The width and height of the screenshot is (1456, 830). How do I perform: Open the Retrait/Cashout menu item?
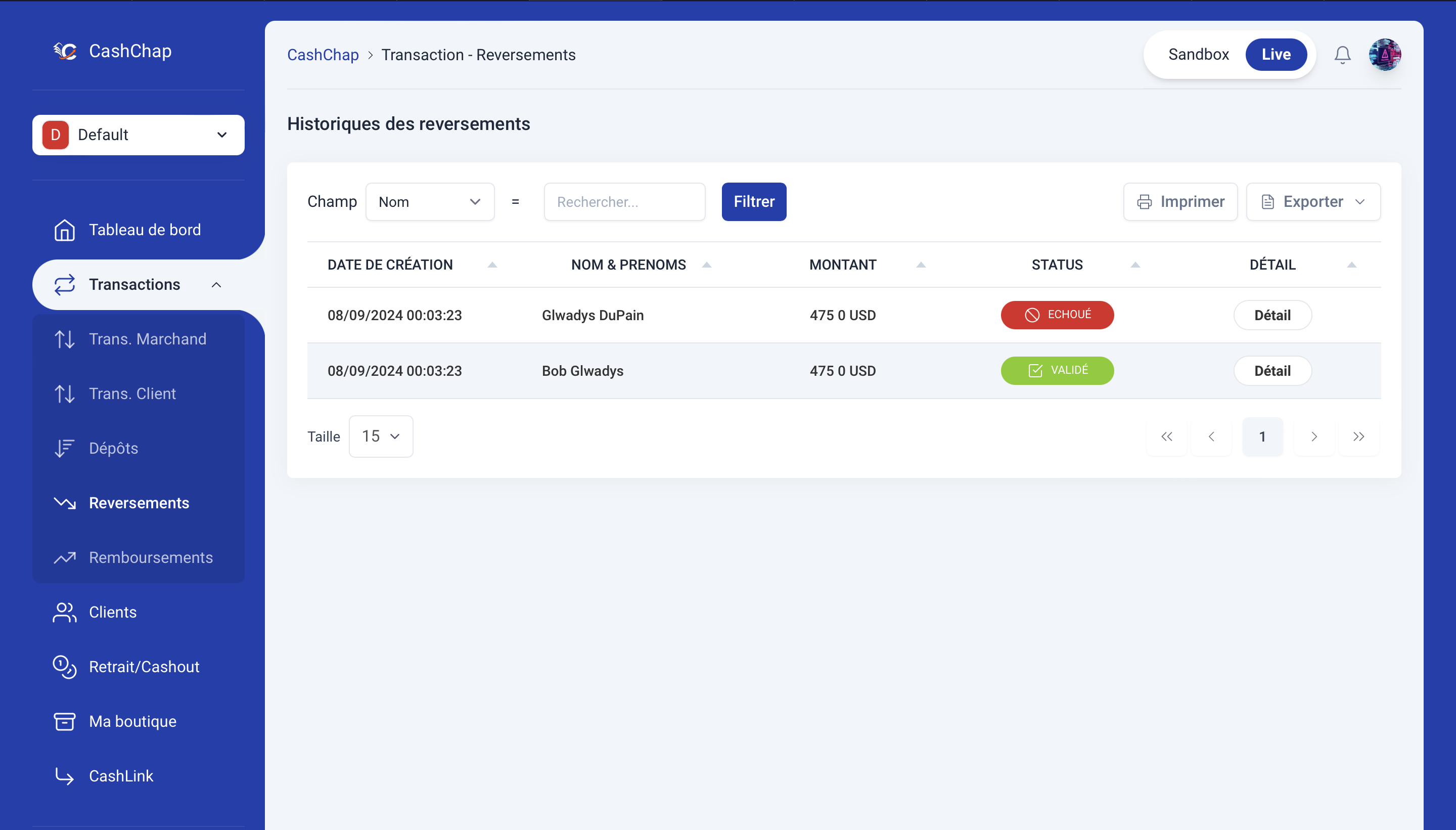click(144, 667)
